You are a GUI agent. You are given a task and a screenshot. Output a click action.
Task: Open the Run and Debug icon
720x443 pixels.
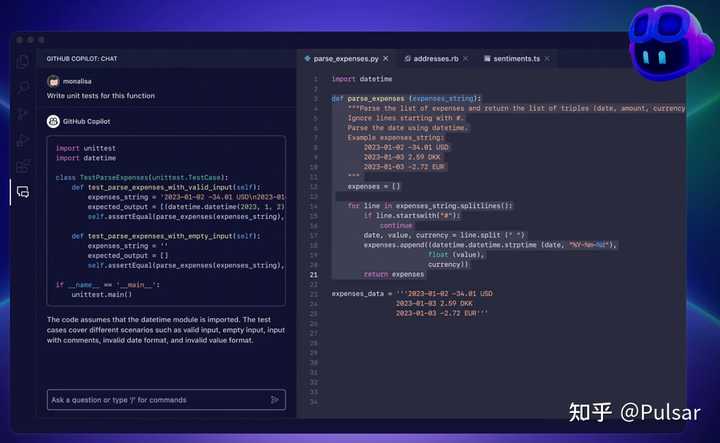[x=23, y=140]
